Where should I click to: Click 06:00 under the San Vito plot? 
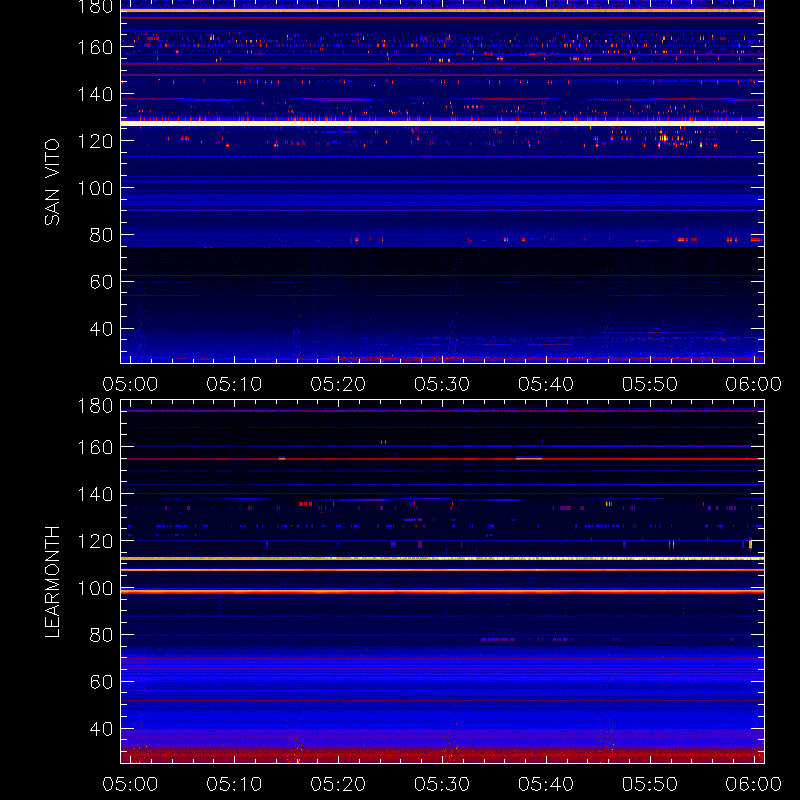[754, 384]
